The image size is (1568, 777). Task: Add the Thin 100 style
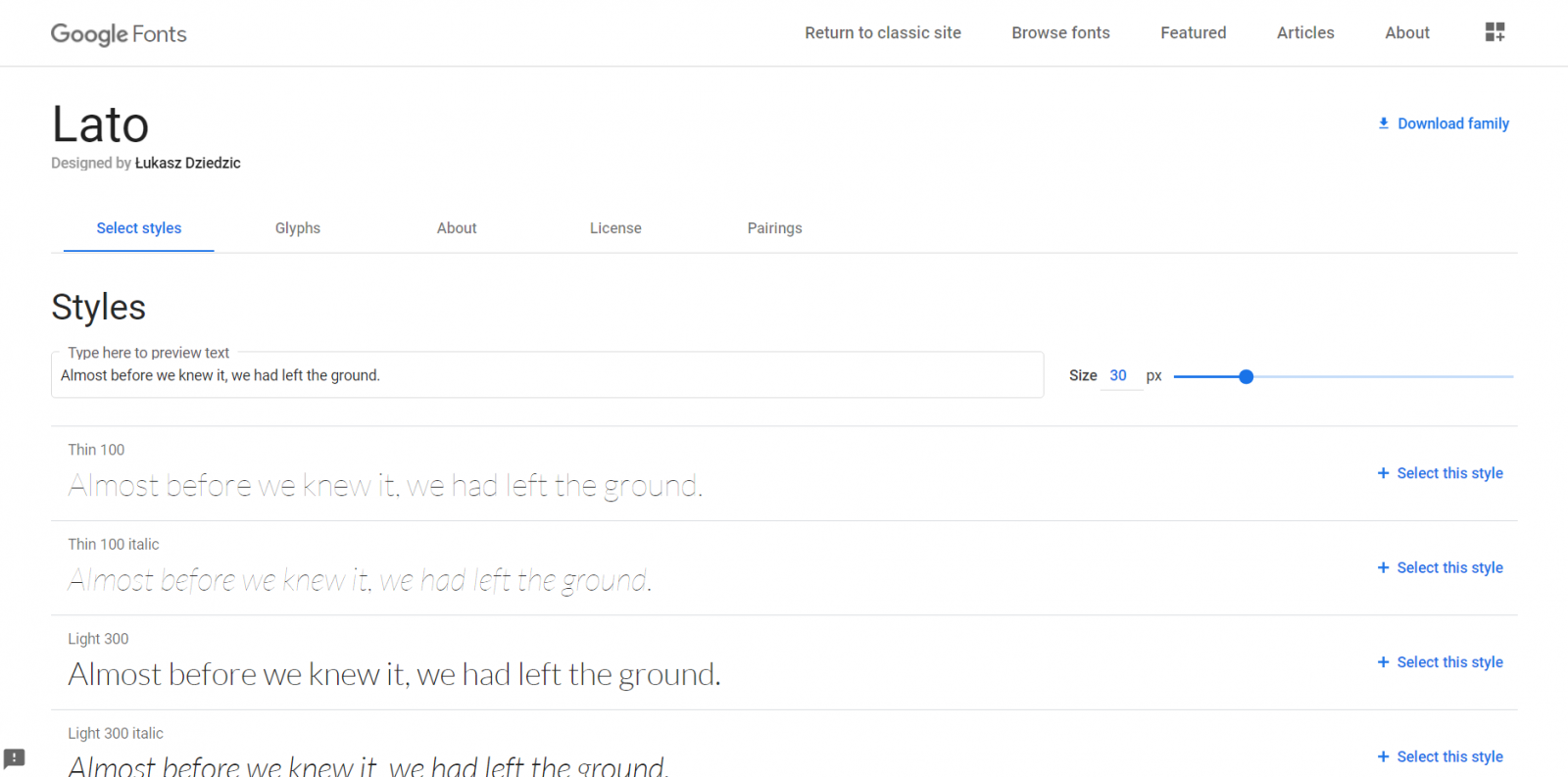(1440, 473)
